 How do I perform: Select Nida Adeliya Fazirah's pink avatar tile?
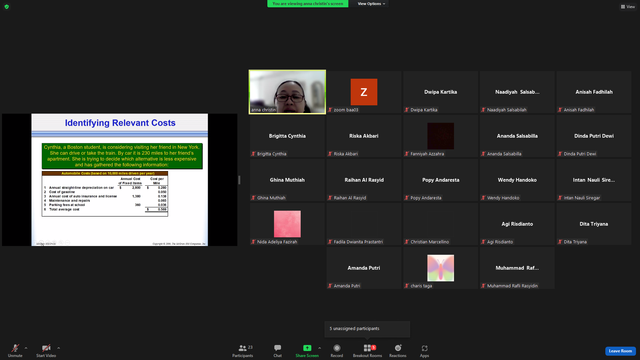click(287, 224)
